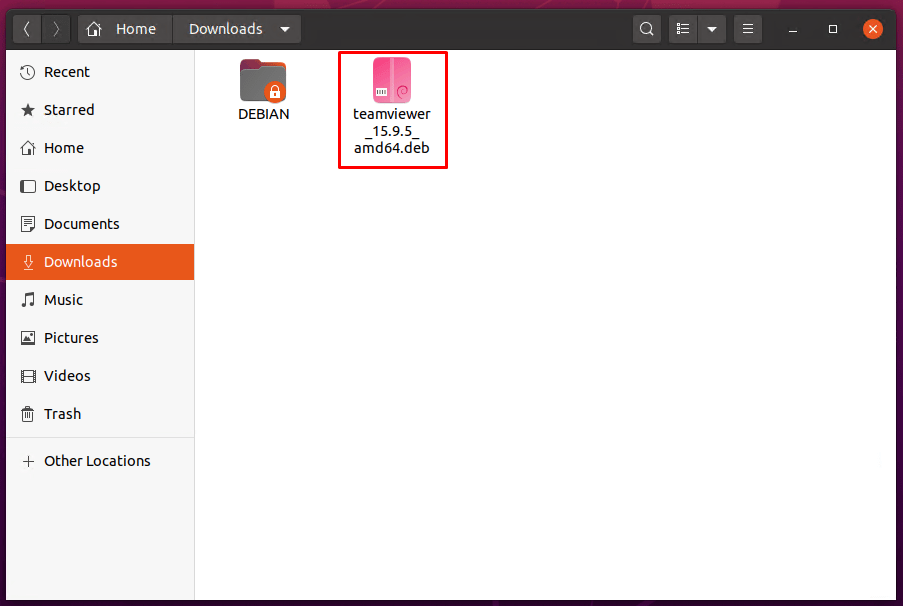This screenshot has height=606, width=903.
Task: Expand the Downloads breadcrumb dropdown
Action: click(286, 29)
